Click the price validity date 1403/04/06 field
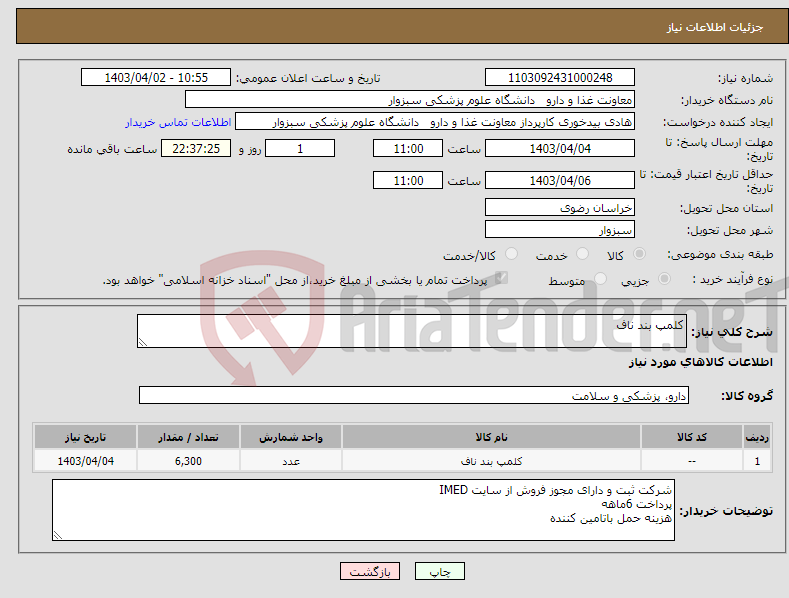 [x=560, y=180]
